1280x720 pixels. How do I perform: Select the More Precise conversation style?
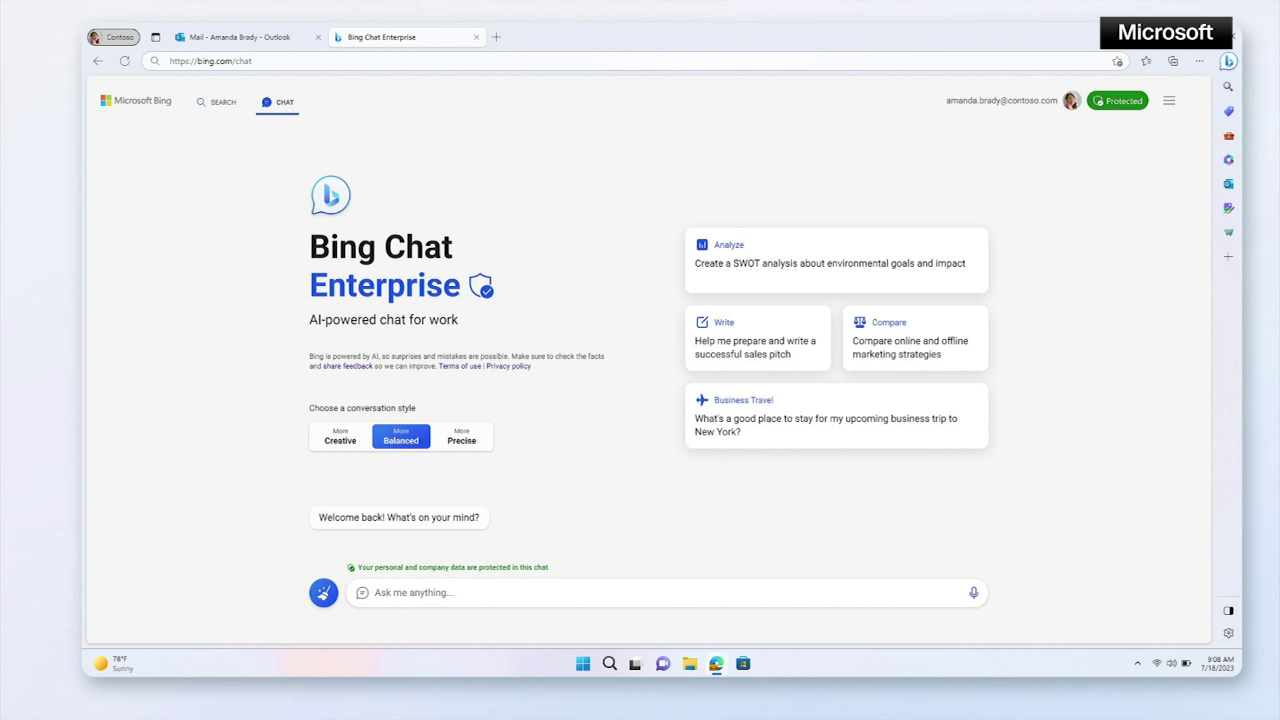click(x=462, y=436)
